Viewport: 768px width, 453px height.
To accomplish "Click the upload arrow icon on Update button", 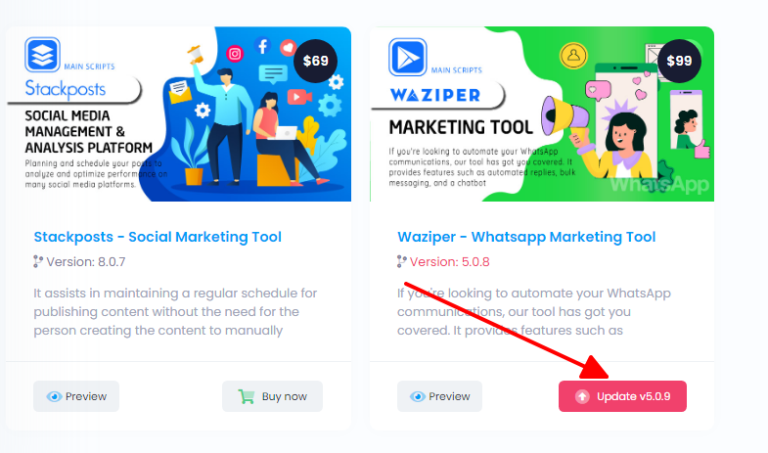I will [582, 396].
